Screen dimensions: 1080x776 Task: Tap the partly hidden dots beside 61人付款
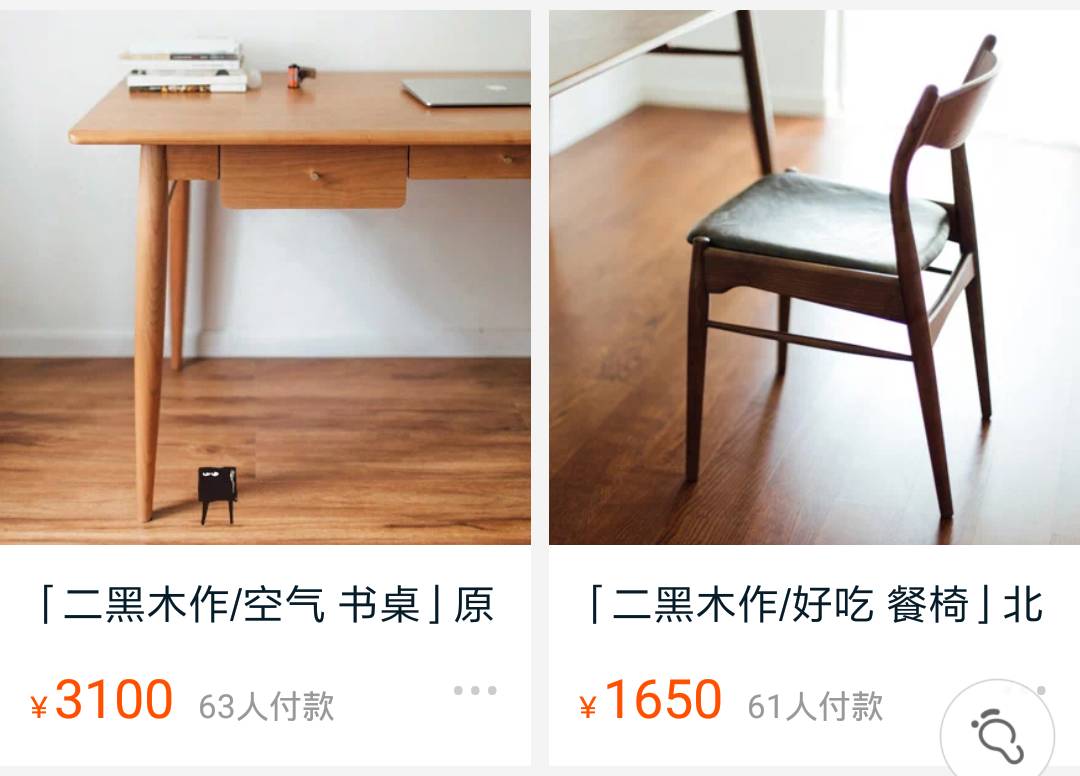pyautogui.click(x=1041, y=690)
